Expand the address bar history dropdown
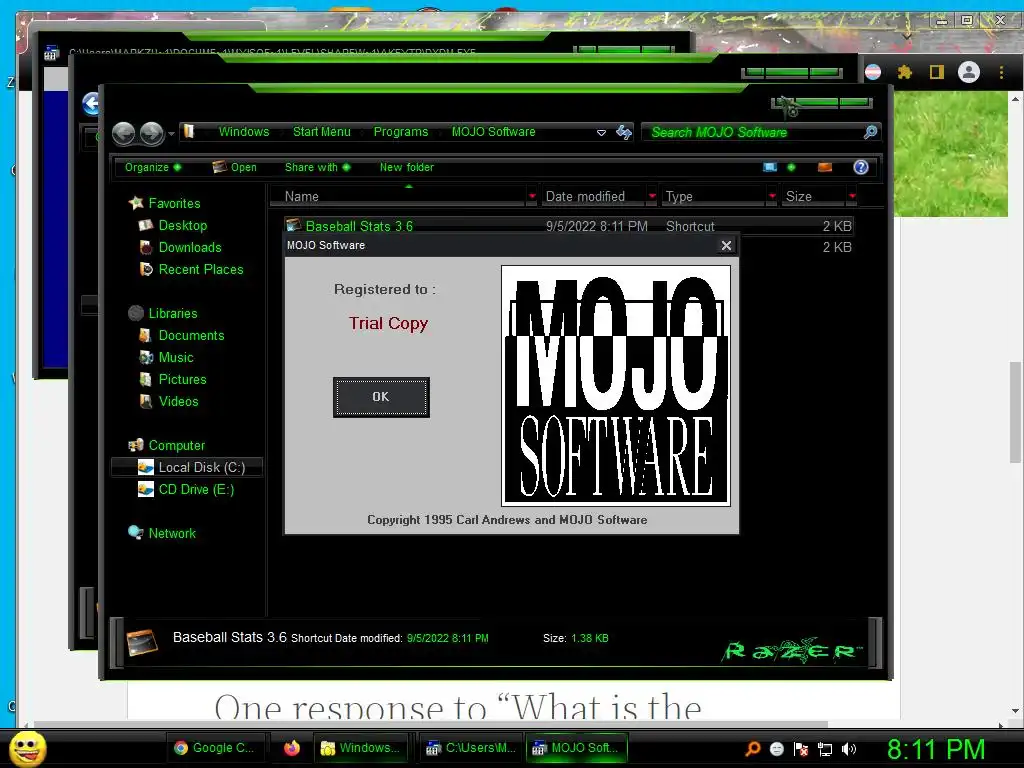The height and width of the screenshot is (768, 1024). [601, 133]
